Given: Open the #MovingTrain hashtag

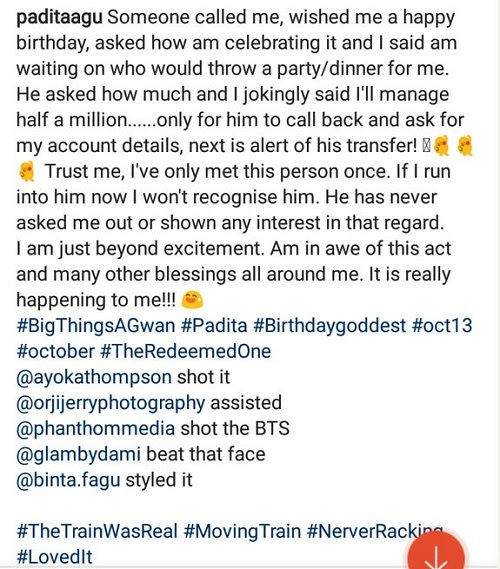Looking at the screenshot, I should click(242, 531).
